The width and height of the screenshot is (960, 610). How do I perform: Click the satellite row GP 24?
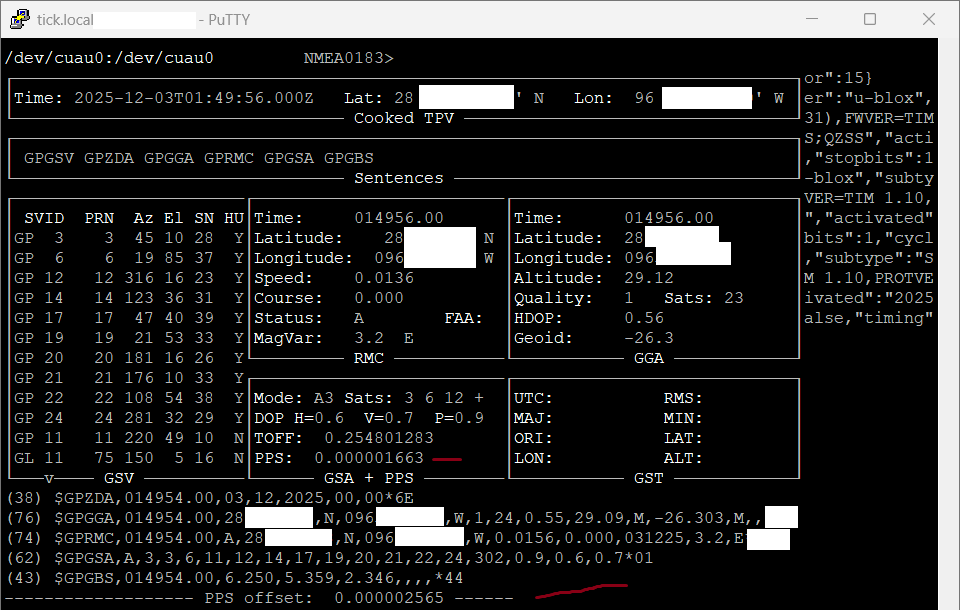(x=129, y=418)
